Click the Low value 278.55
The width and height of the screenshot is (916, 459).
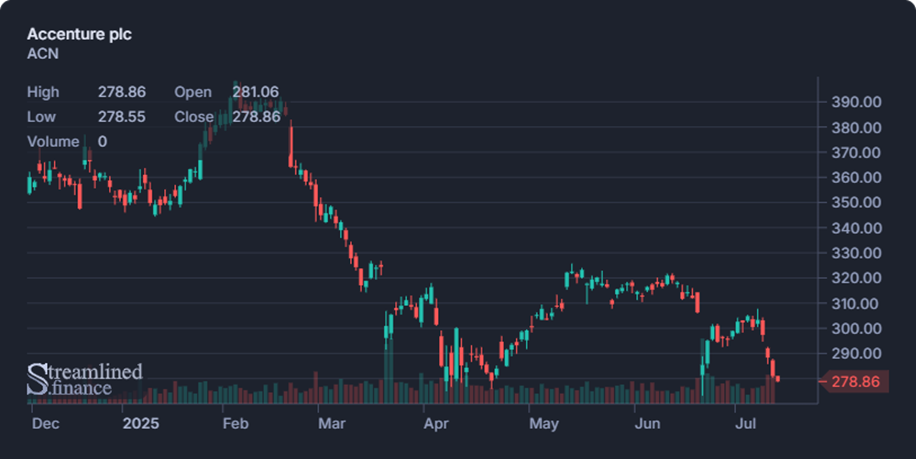(122, 117)
